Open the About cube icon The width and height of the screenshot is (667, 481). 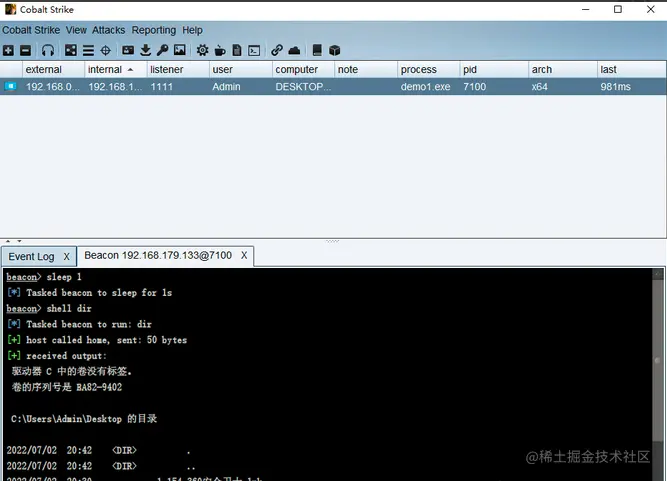tap(335, 51)
